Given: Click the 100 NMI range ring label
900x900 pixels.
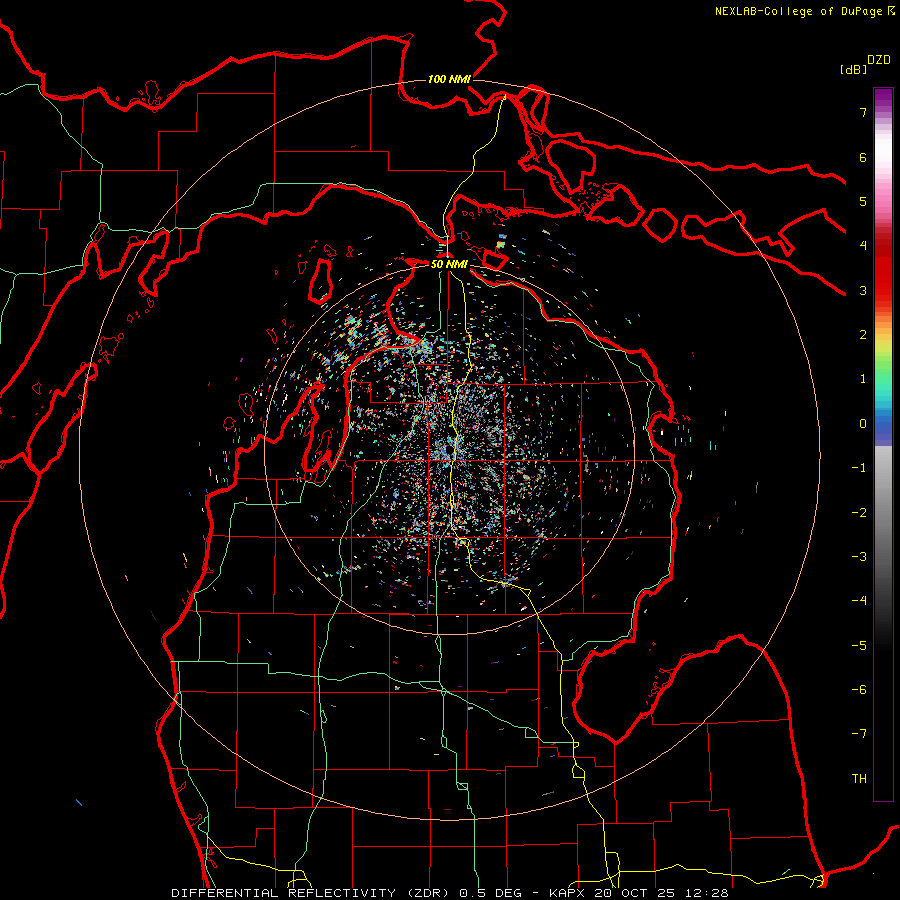Looking at the screenshot, I should point(449,79).
